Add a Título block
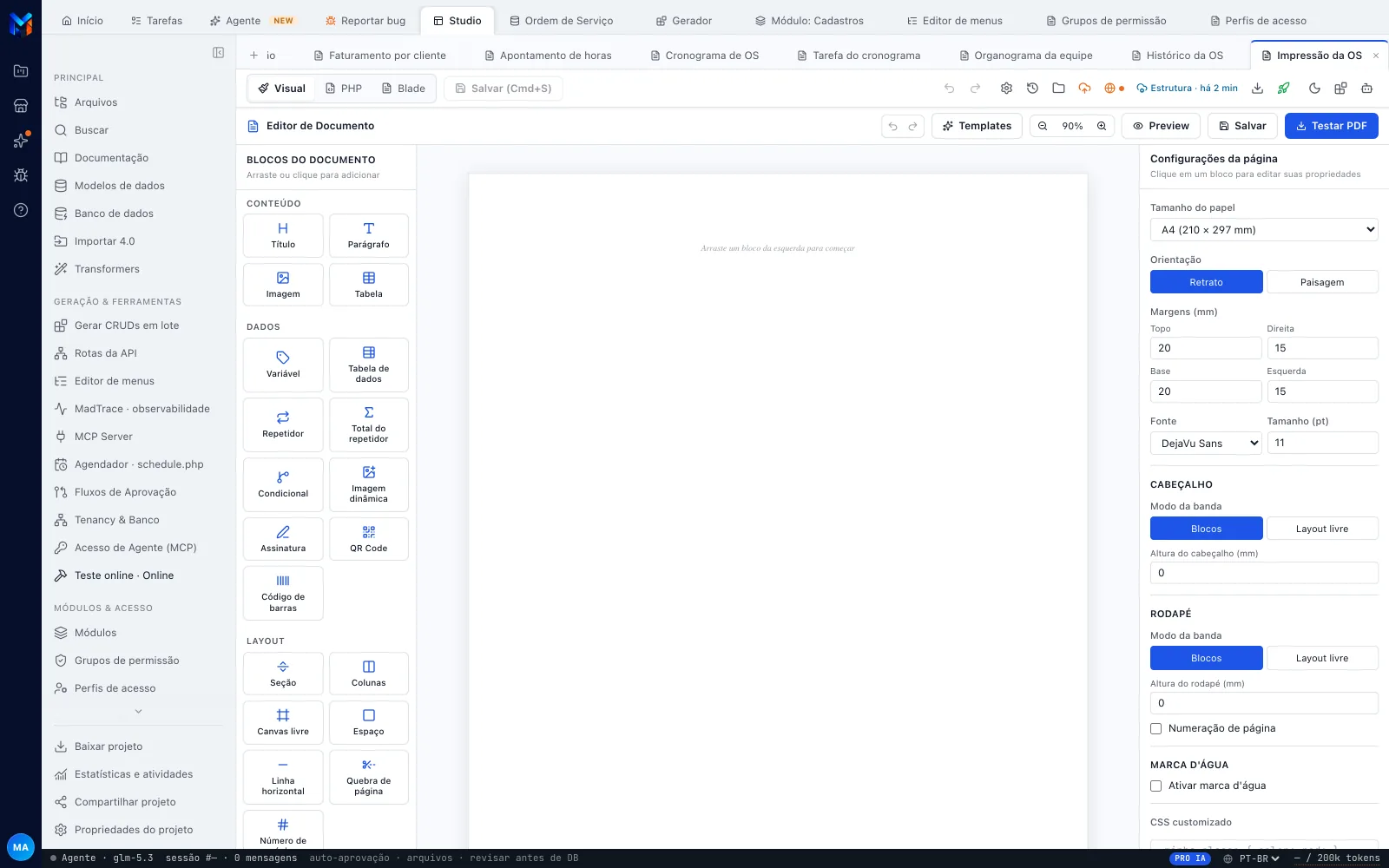 click(x=283, y=235)
